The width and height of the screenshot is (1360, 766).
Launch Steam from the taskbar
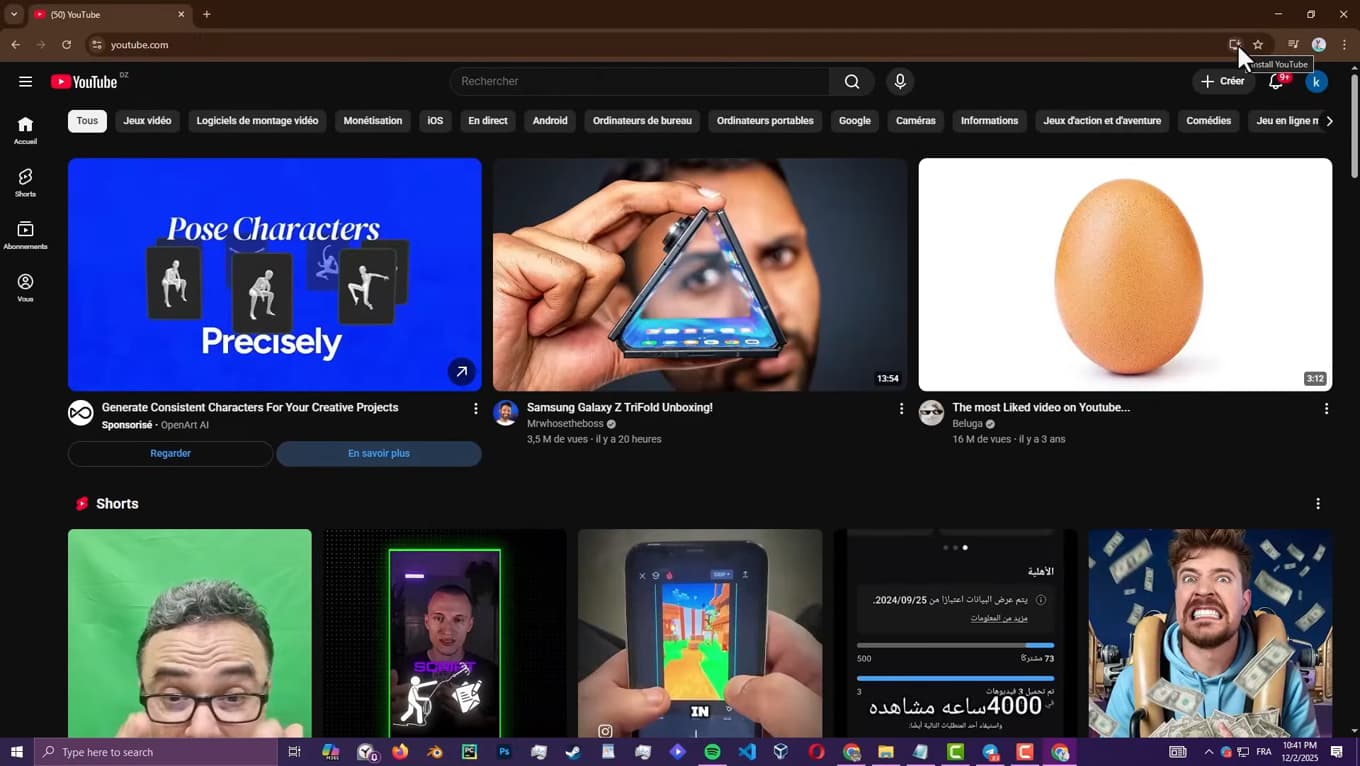[573, 752]
